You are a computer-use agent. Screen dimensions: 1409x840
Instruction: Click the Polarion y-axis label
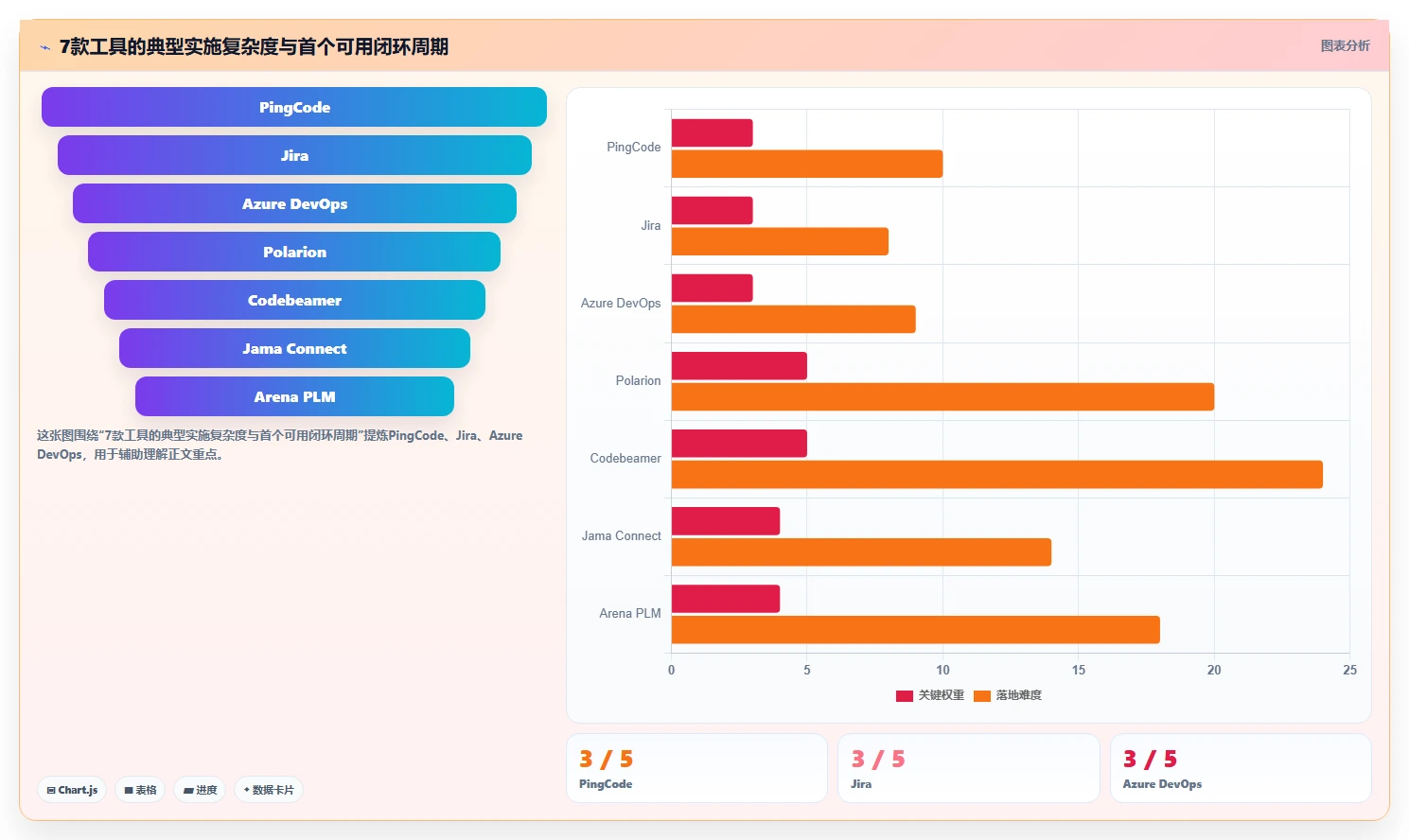(638, 380)
